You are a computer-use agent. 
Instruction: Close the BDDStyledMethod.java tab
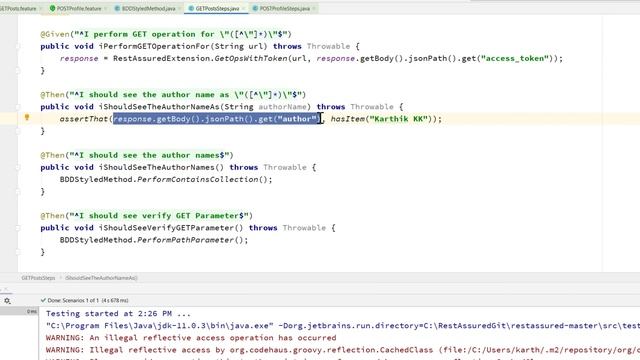(180, 9)
